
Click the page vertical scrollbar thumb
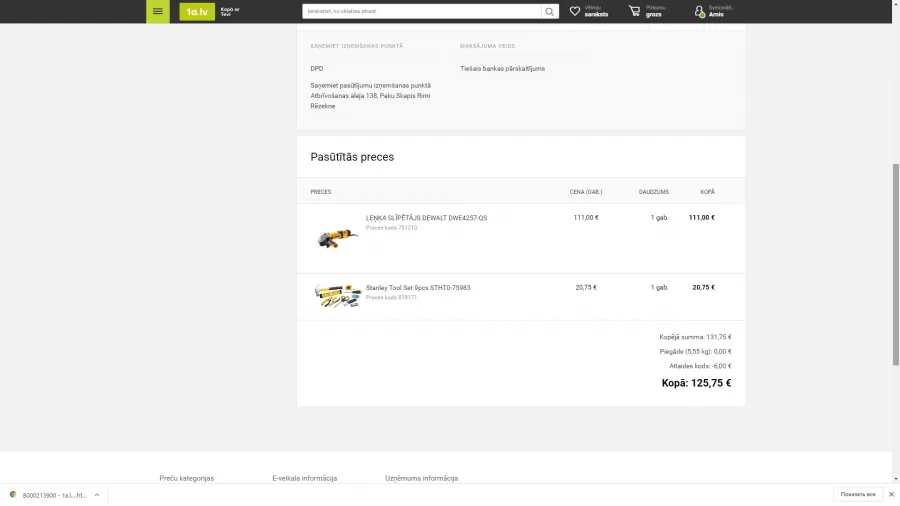895,264
